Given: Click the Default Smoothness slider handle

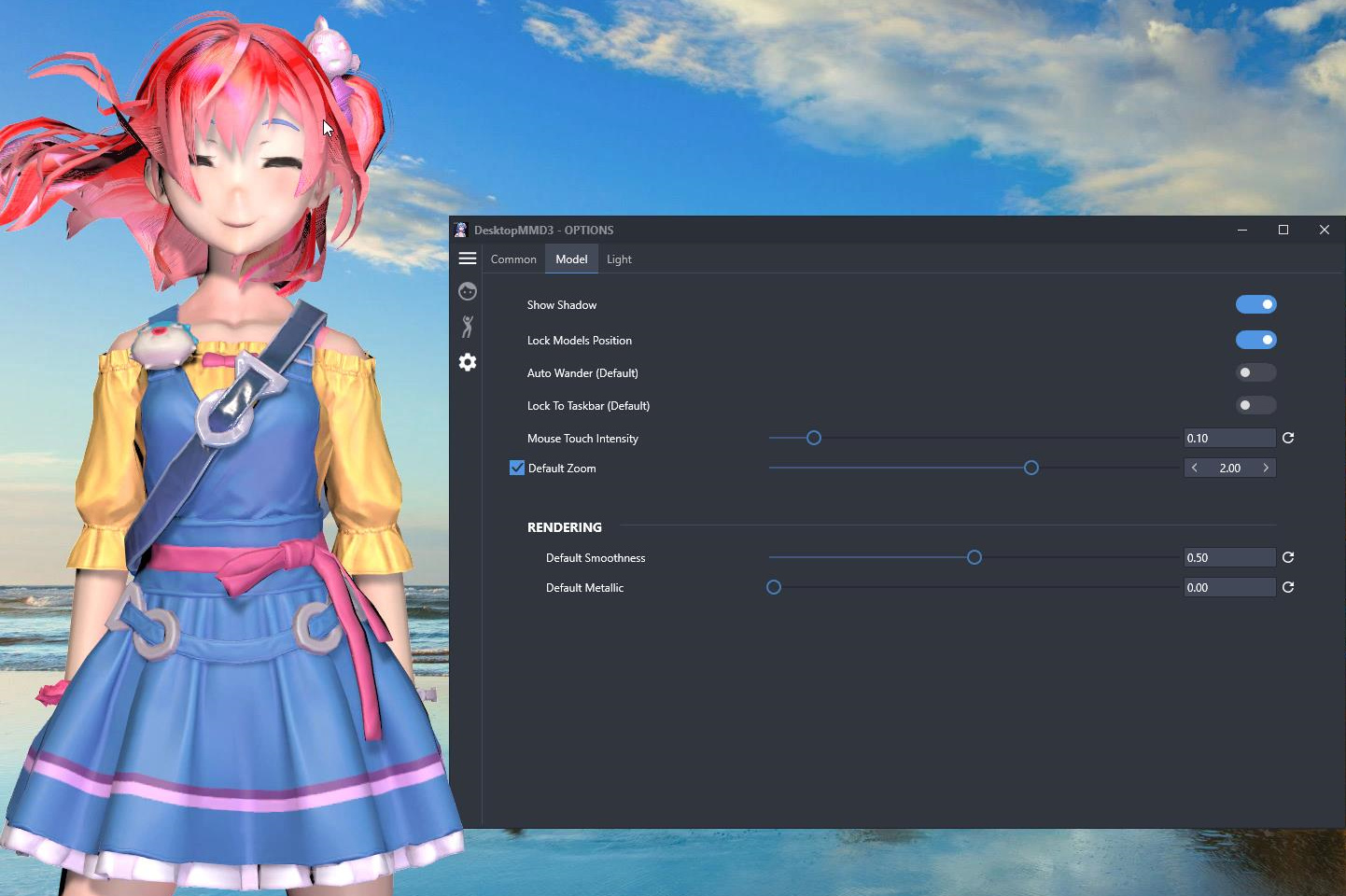Looking at the screenshot, I should 974,557.
